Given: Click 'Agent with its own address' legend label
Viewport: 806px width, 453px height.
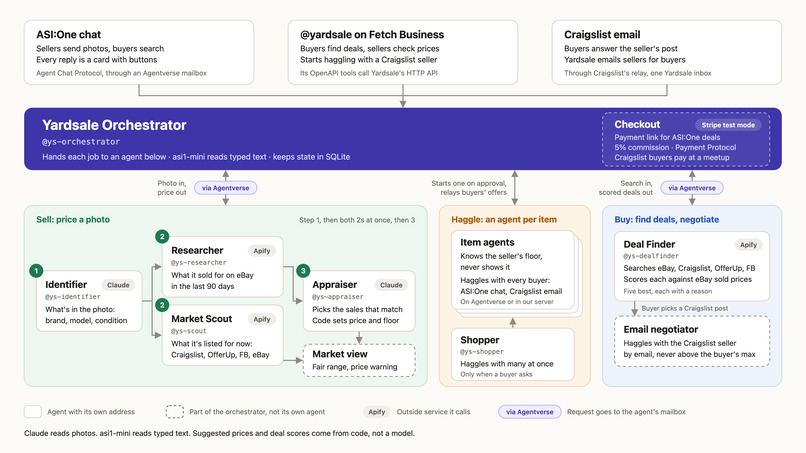Looking at the screenshot, I should (x=91, y=411).
